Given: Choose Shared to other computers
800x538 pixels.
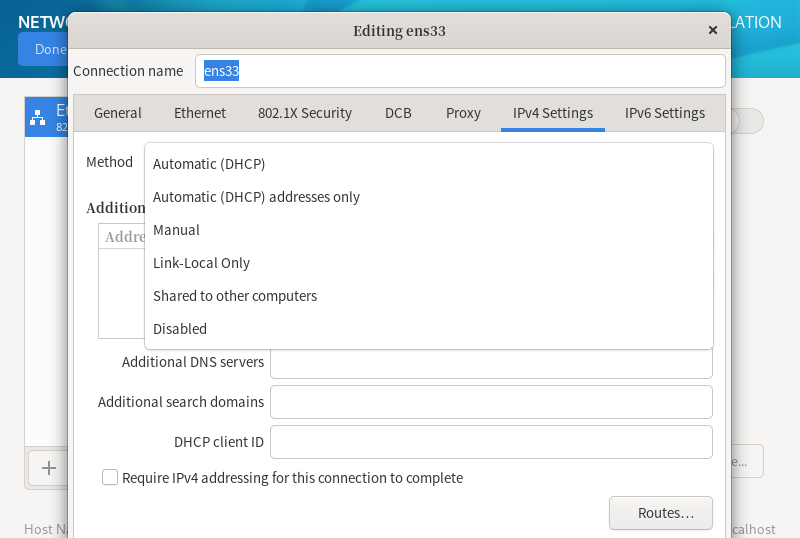Looking at the screenshot, I should (x=235, y=296).
